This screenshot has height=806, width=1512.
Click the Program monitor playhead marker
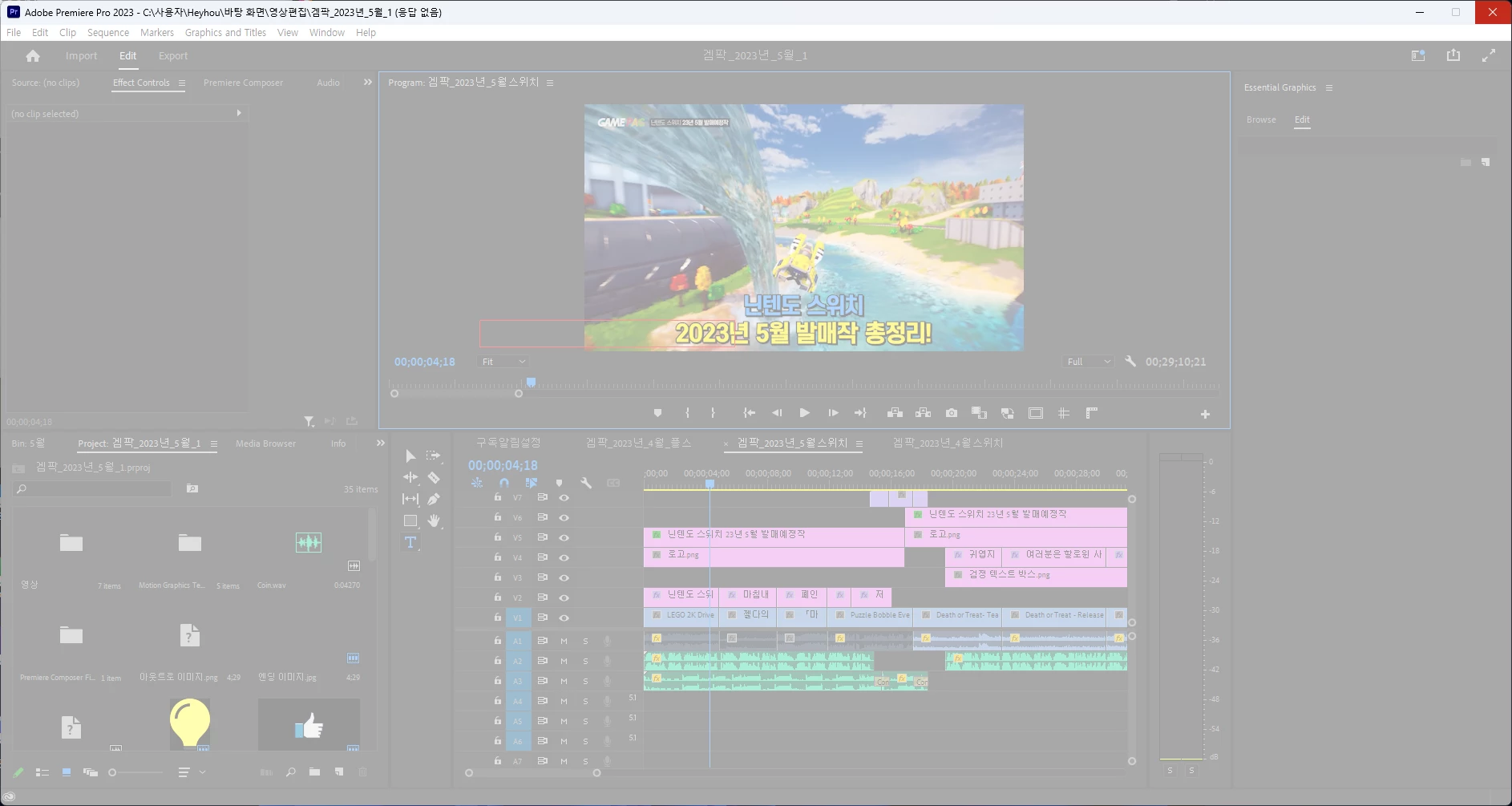531,383
